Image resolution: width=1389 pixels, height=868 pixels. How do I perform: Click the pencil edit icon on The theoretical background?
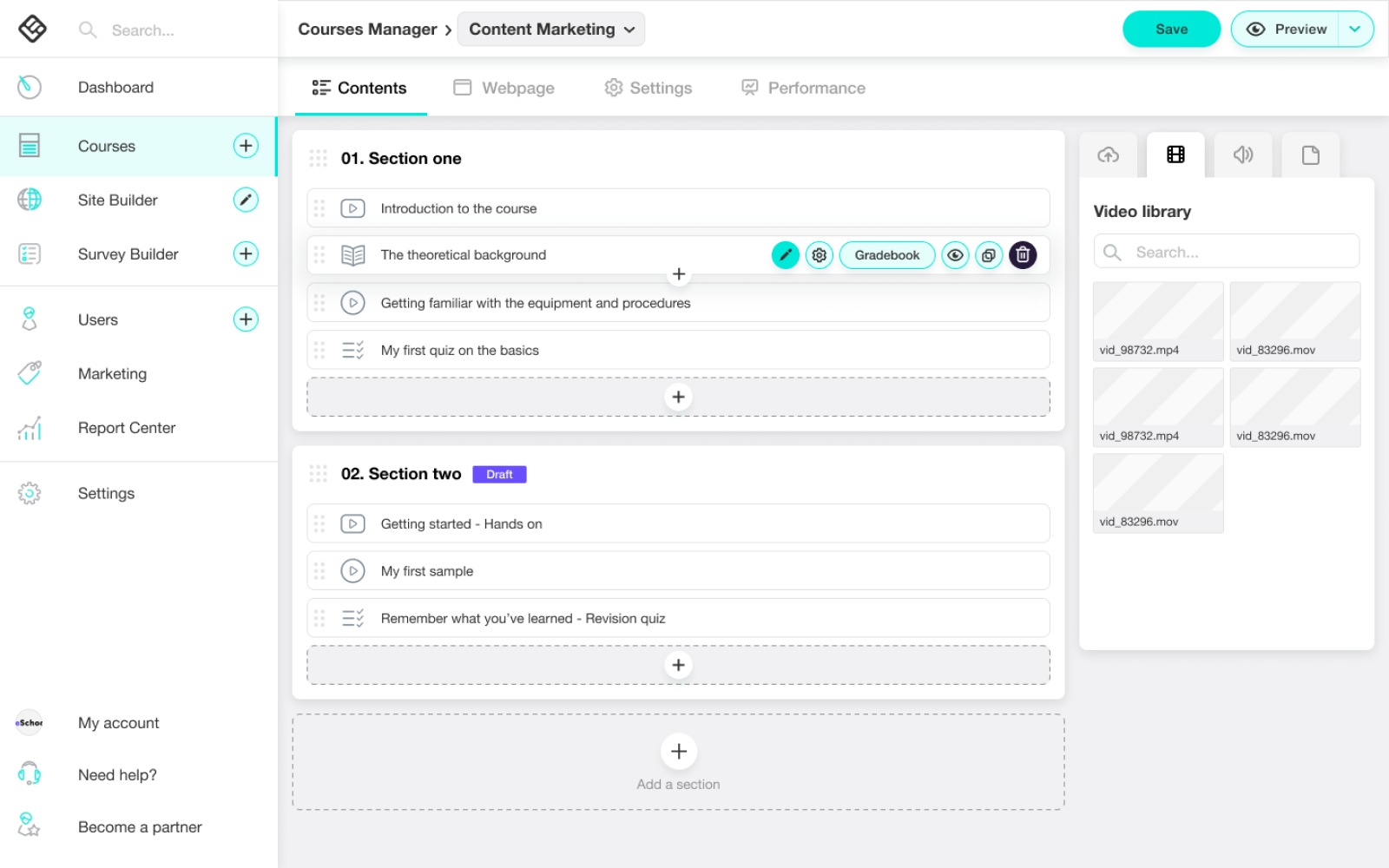(785, 255)
